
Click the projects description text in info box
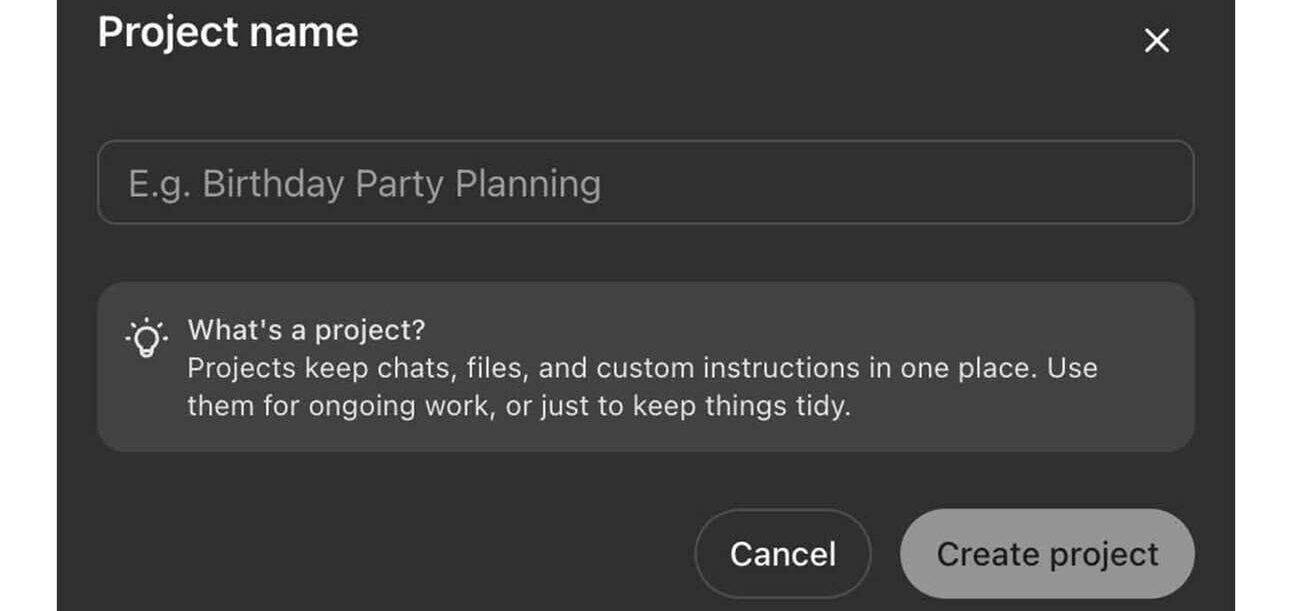(642, 387)
